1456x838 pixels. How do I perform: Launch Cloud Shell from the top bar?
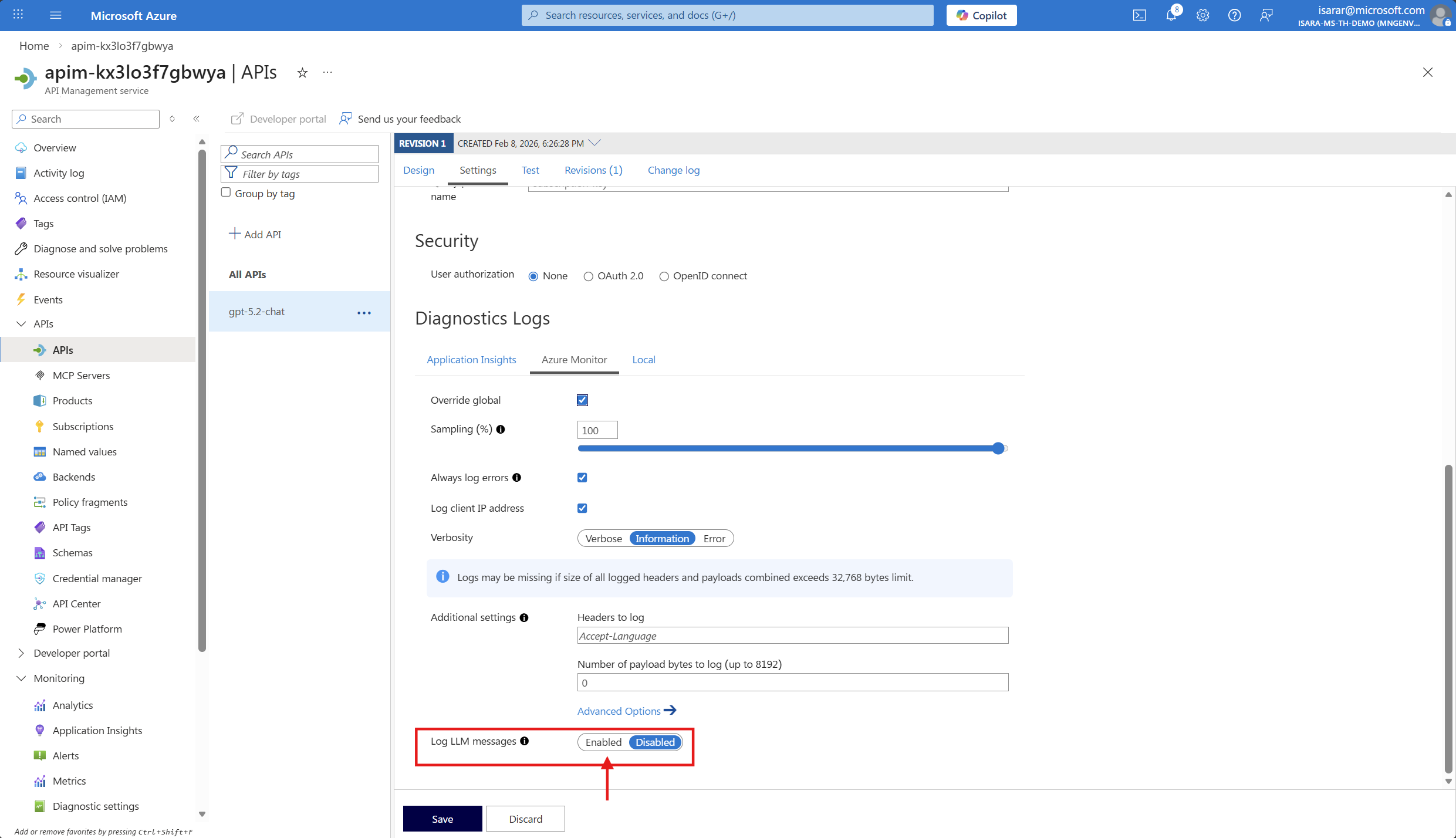[x=1139, y=15]
